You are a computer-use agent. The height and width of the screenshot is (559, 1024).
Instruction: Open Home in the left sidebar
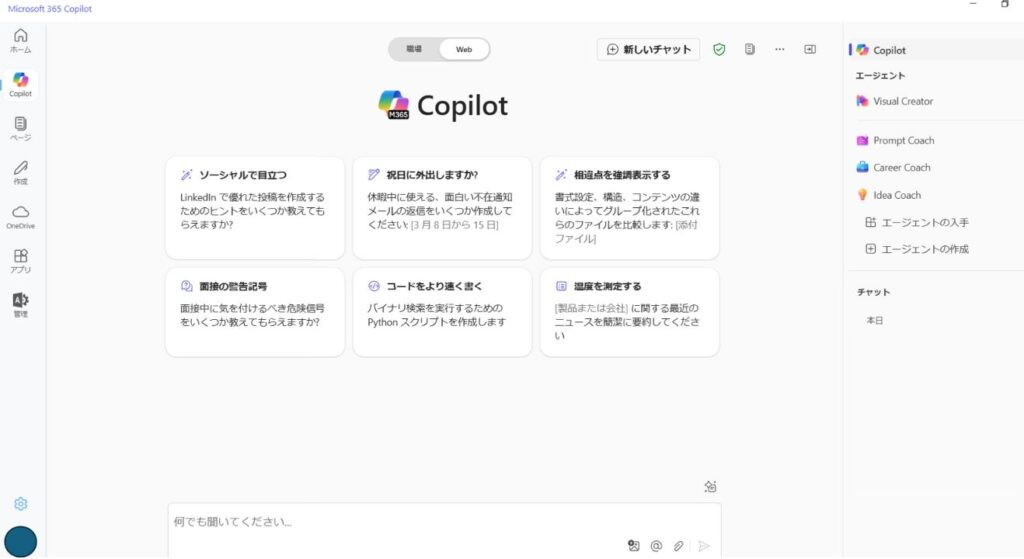click(x=20, y=40)
